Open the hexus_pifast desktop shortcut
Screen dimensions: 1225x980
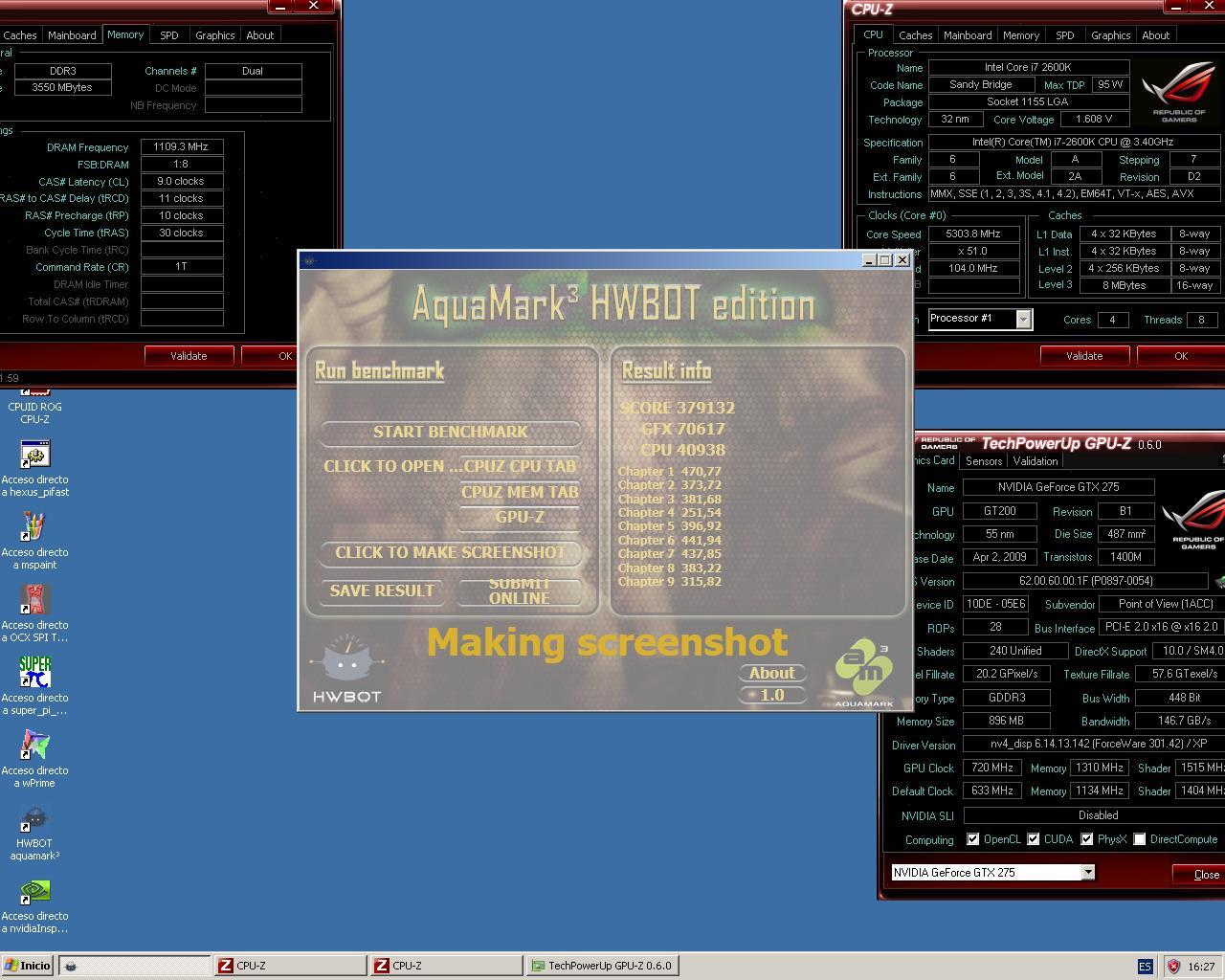pyautogui.click(x=34, y=469)
